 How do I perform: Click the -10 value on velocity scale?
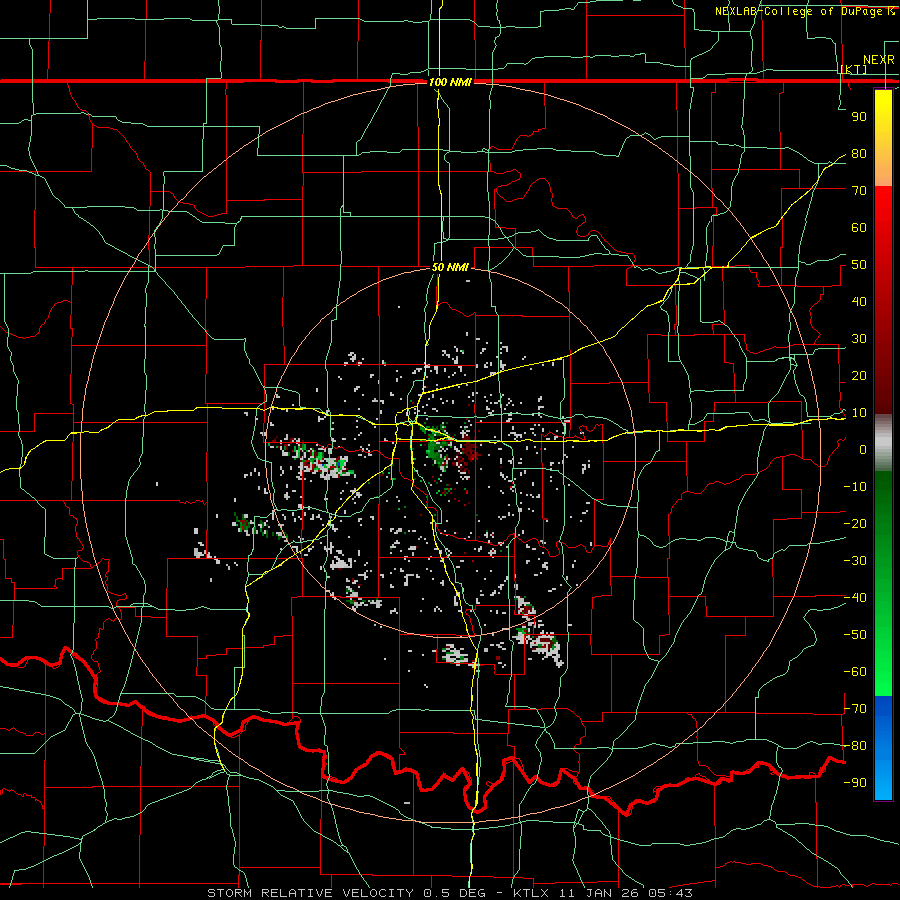(x=855, y=487)
